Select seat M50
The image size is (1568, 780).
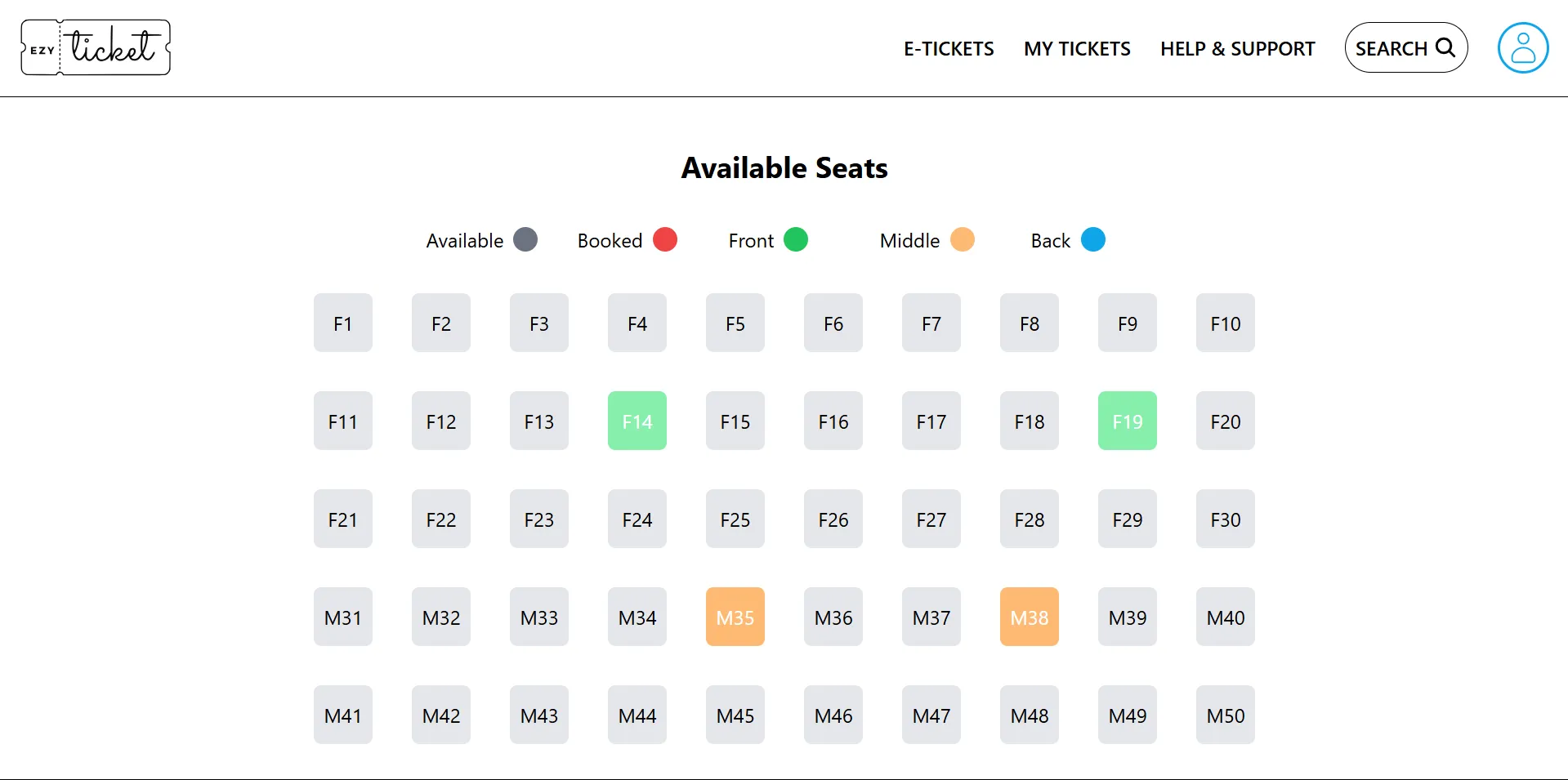coord(1226,715)
